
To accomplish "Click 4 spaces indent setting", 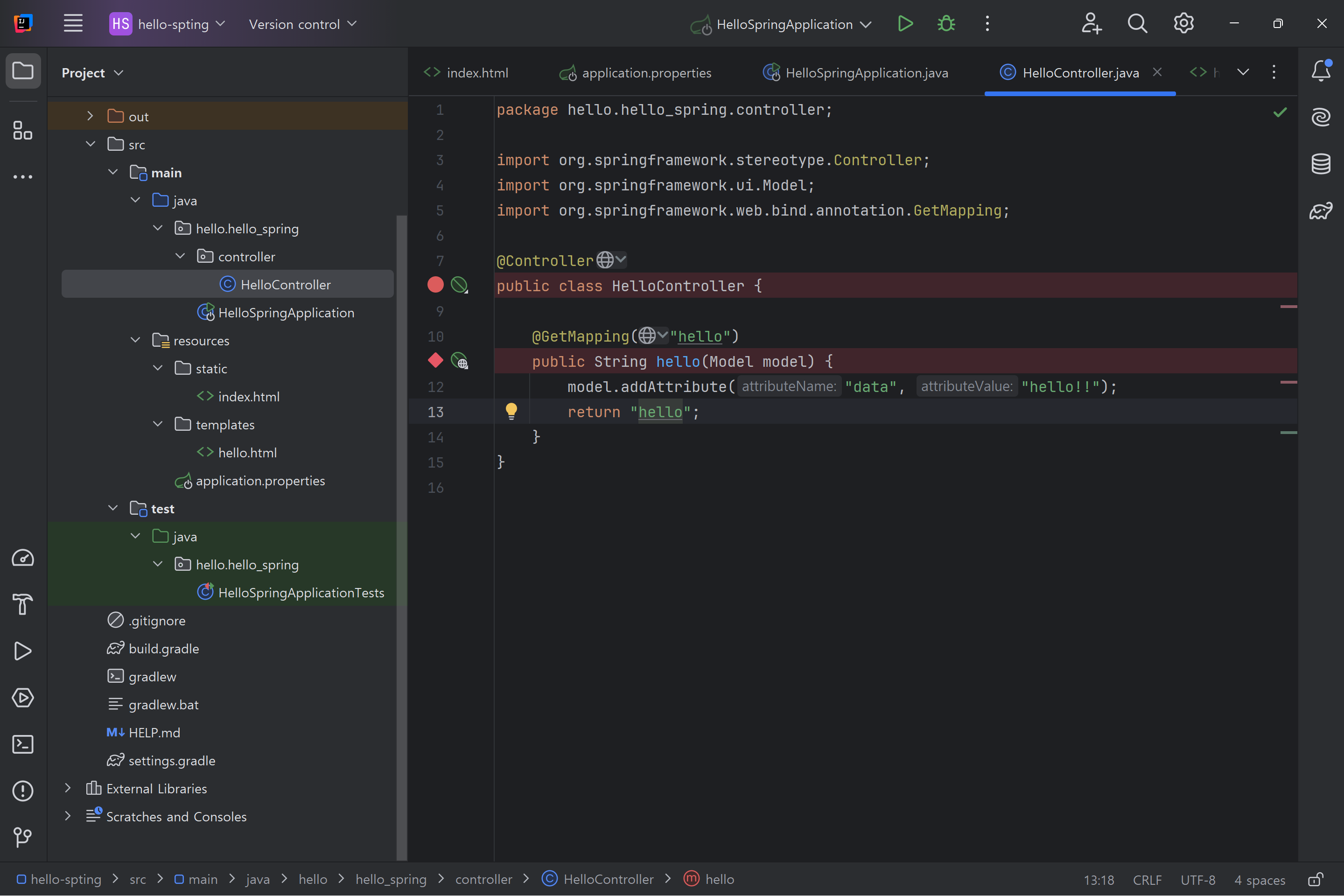I will click(1260, 879).
